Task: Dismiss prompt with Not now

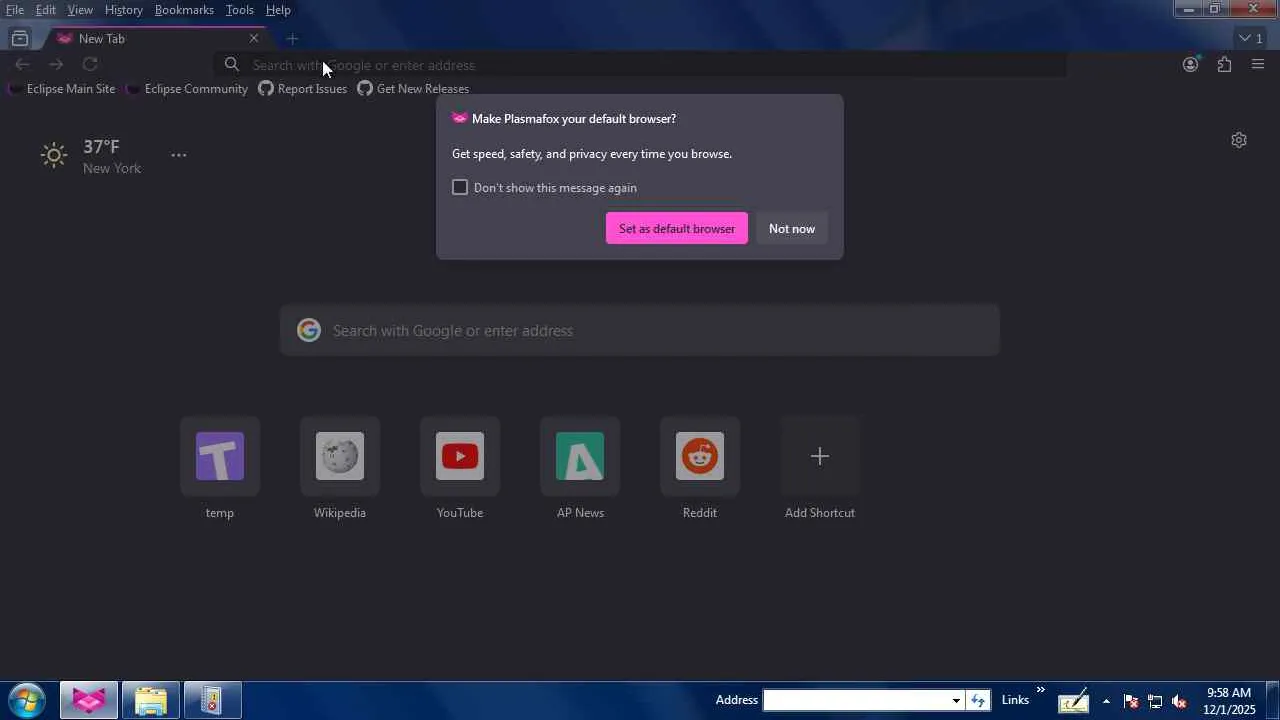Action: pos(792,229)
